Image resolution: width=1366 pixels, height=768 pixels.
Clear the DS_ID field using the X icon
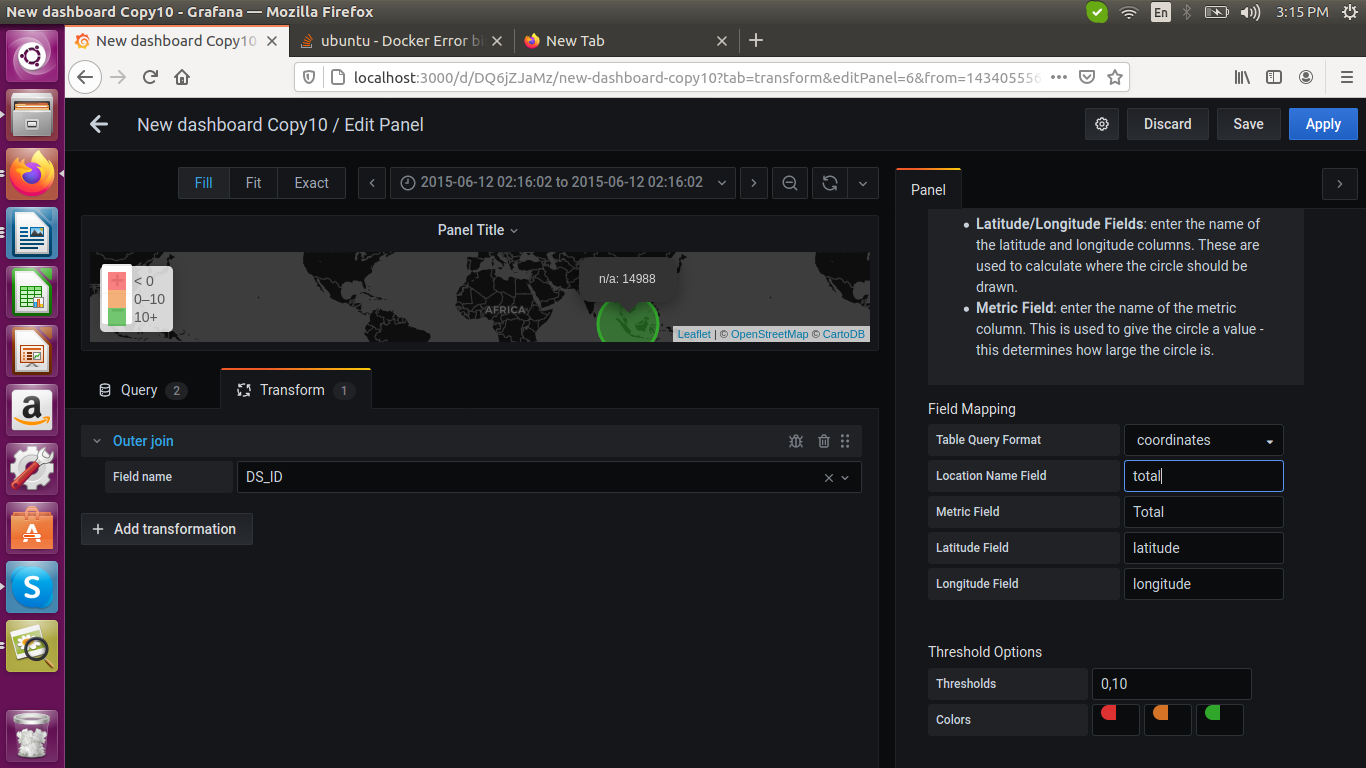(x=828, y=477)
